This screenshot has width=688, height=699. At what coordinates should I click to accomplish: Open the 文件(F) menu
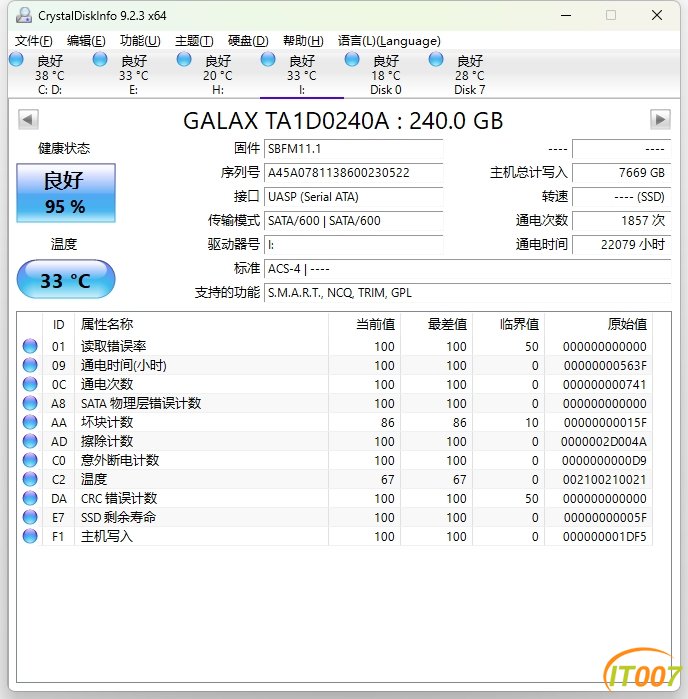coord(33,41)
